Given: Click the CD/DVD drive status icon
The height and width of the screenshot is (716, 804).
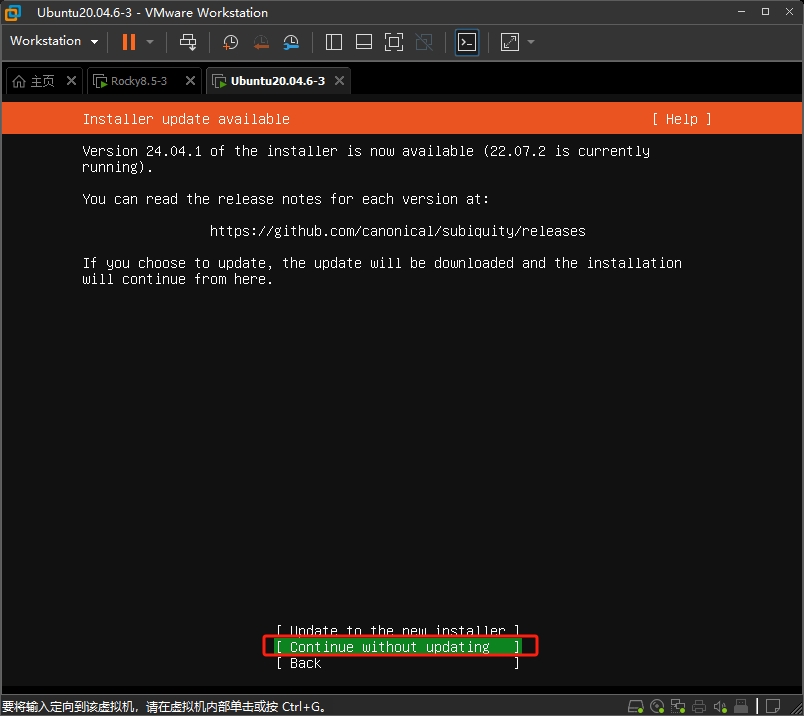Looking at the screenshot, I should pyautogui.click(x=657, y=706).
